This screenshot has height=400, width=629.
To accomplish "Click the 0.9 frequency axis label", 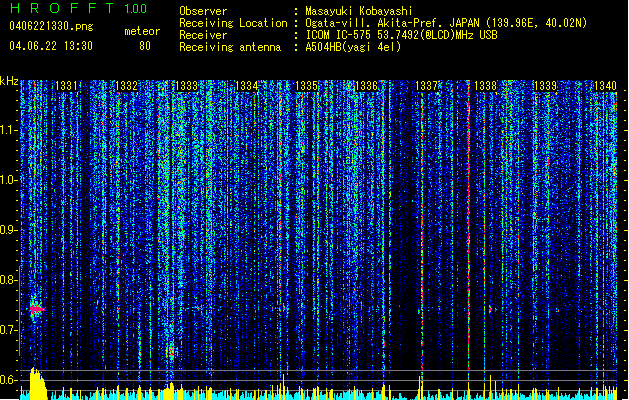I will tap(9, 230).
